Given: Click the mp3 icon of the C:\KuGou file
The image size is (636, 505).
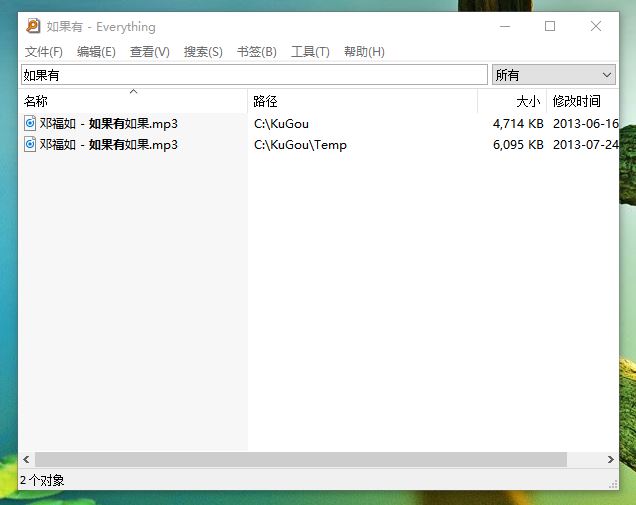Looking at the screenshot, I should [30, 124].
